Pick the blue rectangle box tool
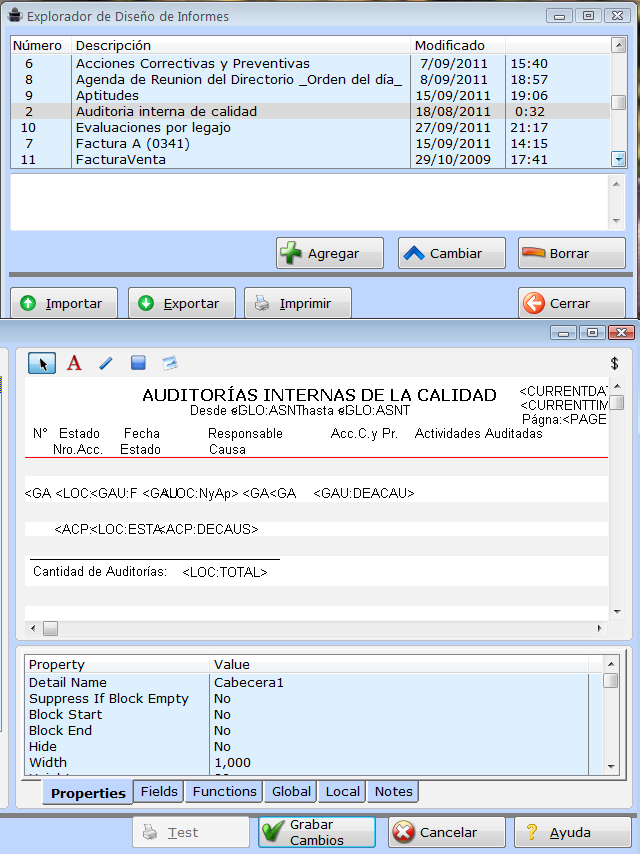 click(x=138, y=363)
